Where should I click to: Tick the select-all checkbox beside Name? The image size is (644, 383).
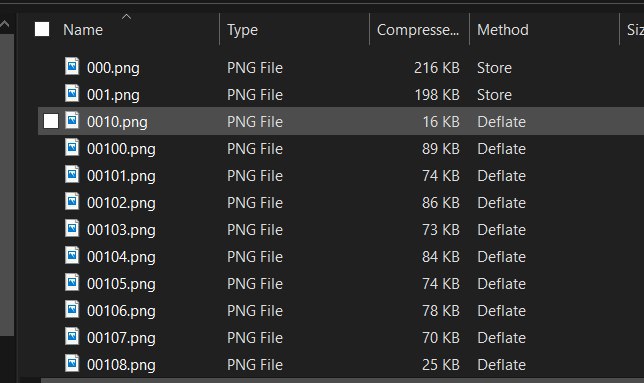point(42,29)
